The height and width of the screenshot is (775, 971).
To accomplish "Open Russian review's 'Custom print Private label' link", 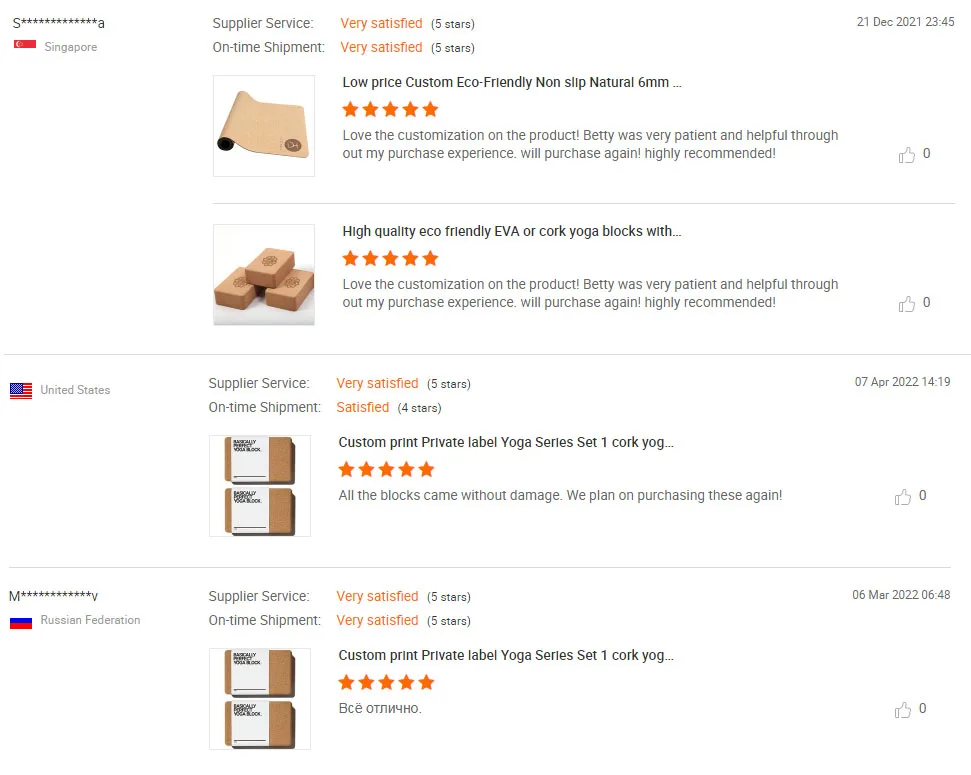I will click(x=506, y=656).
